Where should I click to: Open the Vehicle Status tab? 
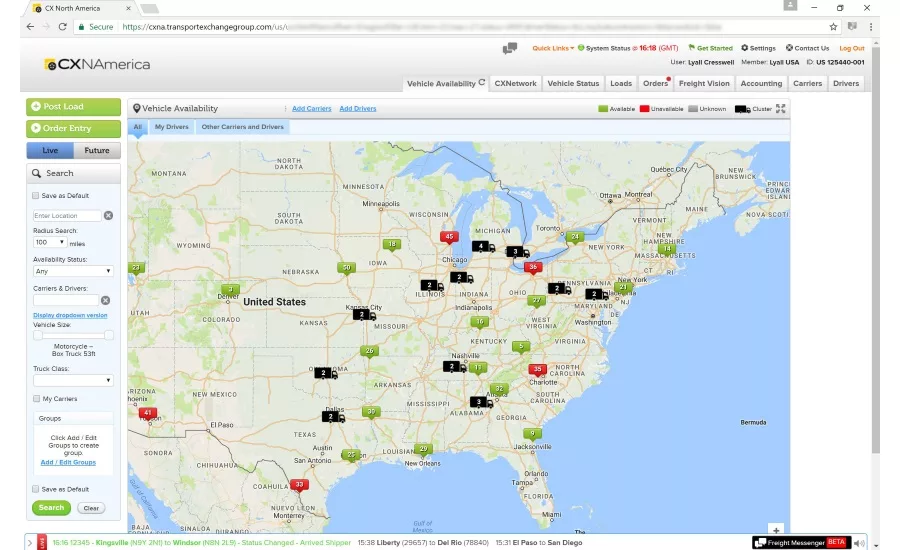pos(573,83)
